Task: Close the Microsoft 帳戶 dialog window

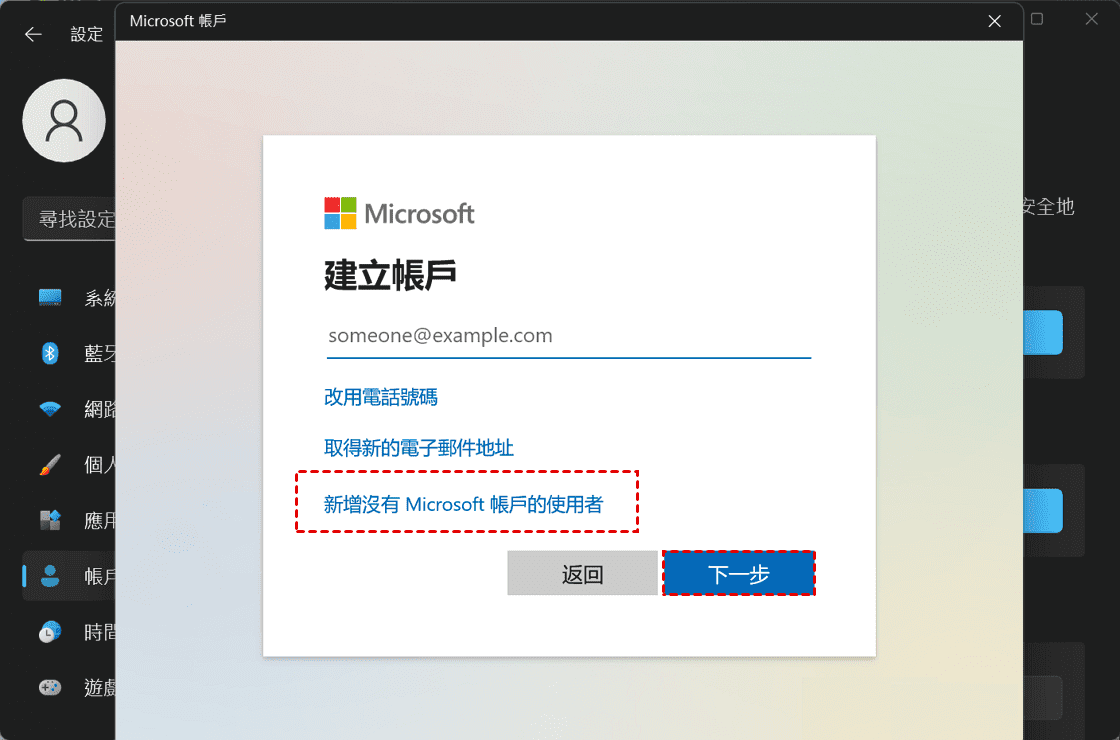Action: (994, 21)
